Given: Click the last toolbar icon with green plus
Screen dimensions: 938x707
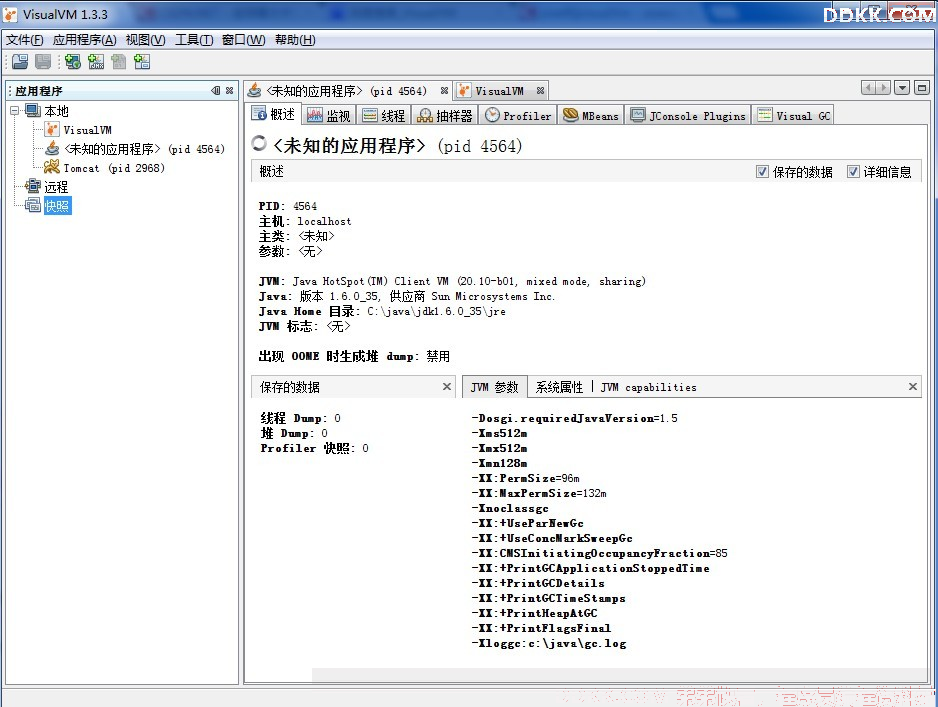Looking at the screenshot, I should tap(142, 62).
